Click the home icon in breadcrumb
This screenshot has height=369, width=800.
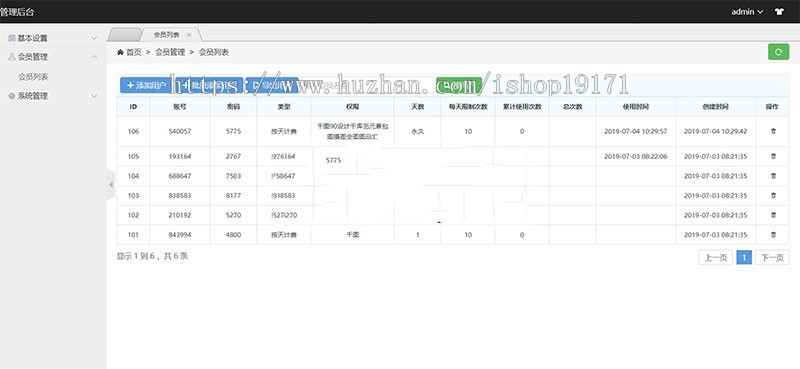click(x=120, y=52)
